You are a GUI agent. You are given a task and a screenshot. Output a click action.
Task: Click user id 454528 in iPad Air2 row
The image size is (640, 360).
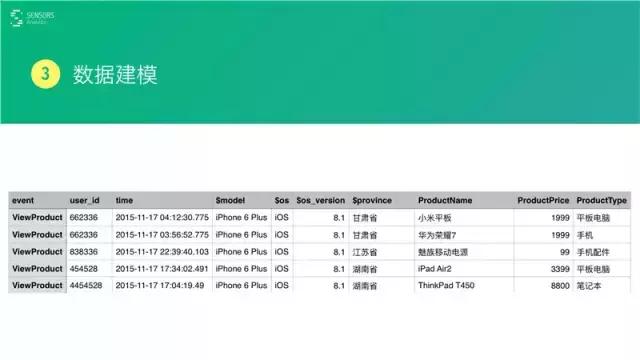(x=83, y=269)
